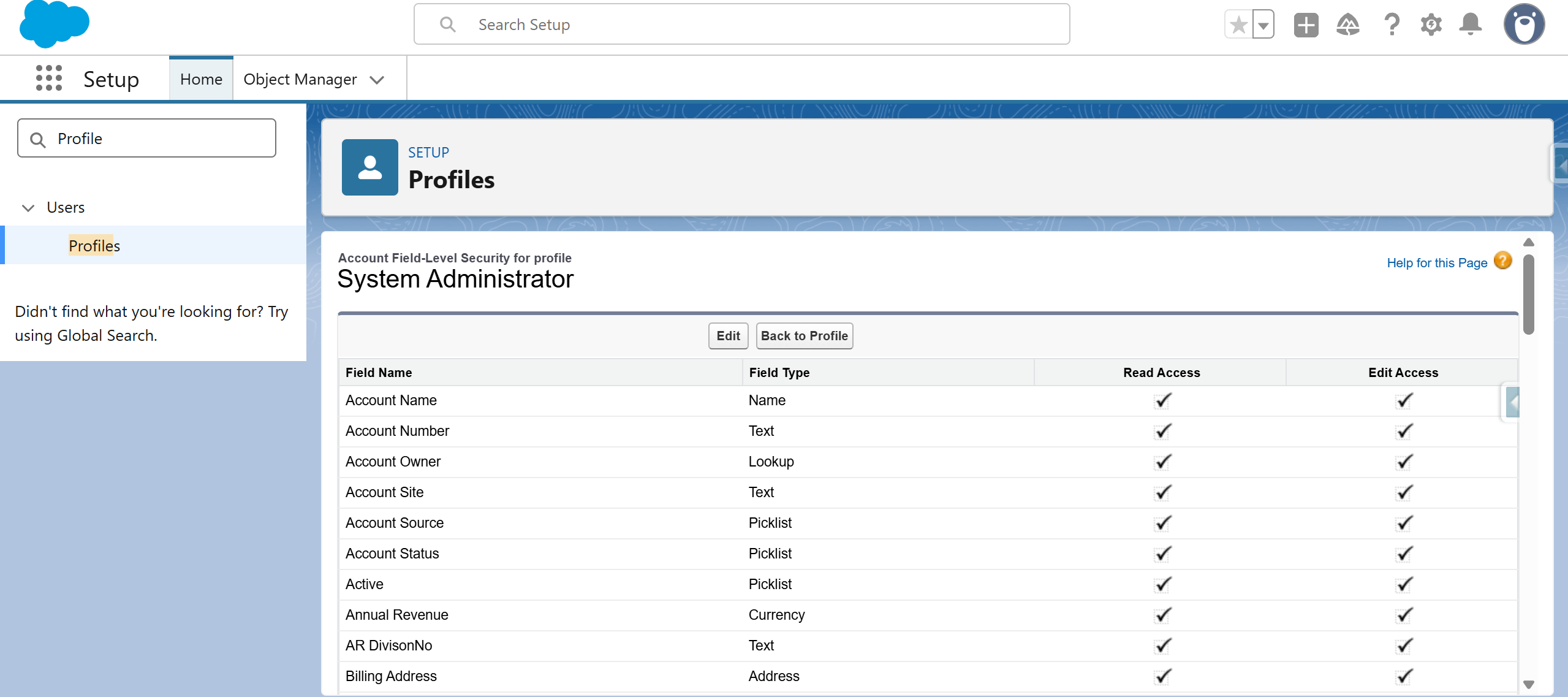Click Account Name Read Access checkmark
Screen dimensions: 1568x697
click(1162, 401)
